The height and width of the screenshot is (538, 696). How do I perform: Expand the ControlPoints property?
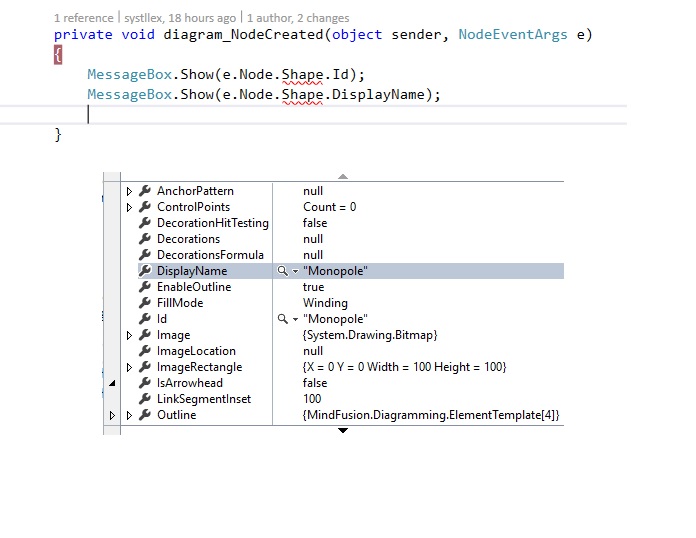tap(129, 207)
